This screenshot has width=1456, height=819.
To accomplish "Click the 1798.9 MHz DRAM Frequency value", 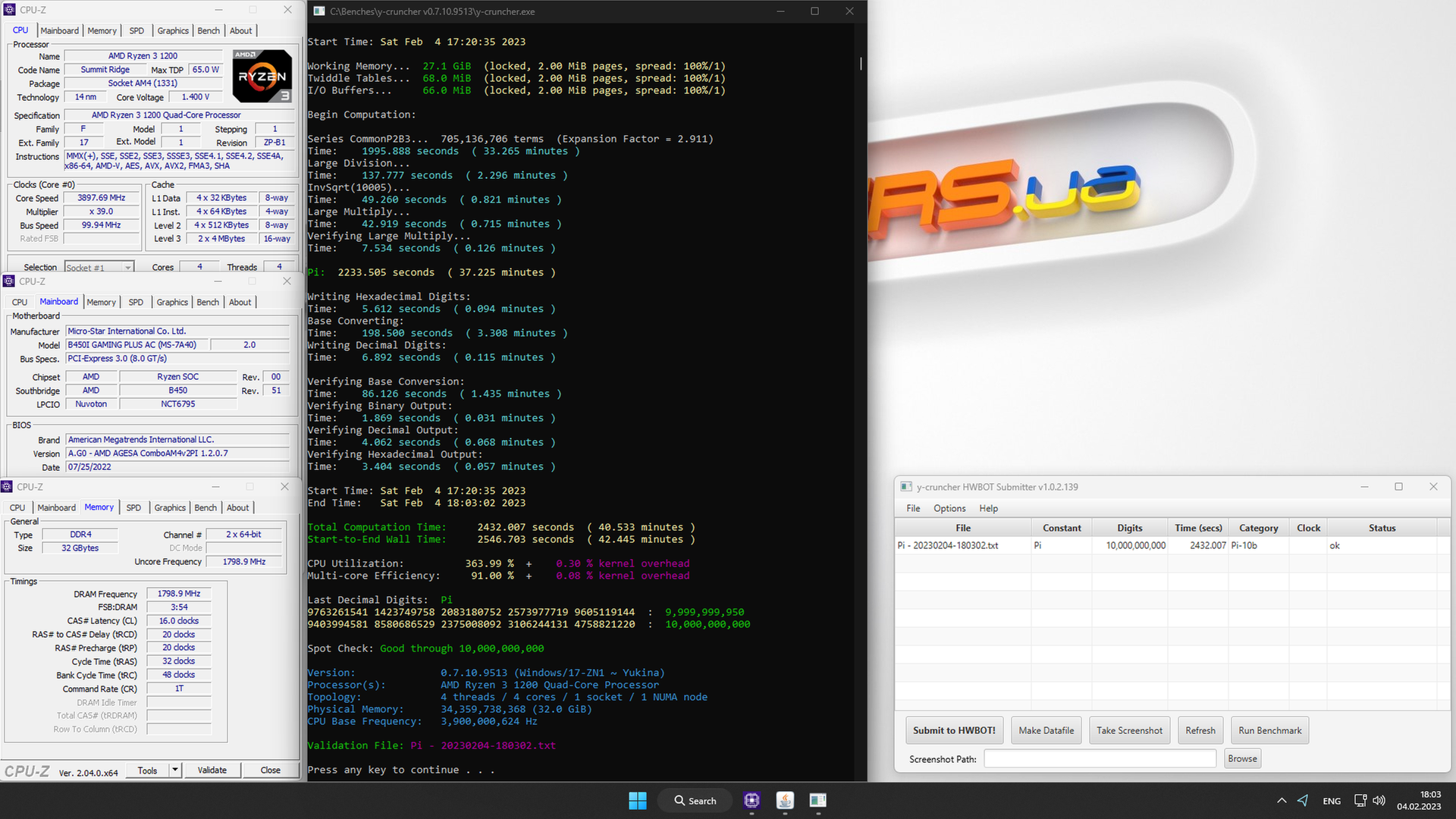I will click(179, 594).
